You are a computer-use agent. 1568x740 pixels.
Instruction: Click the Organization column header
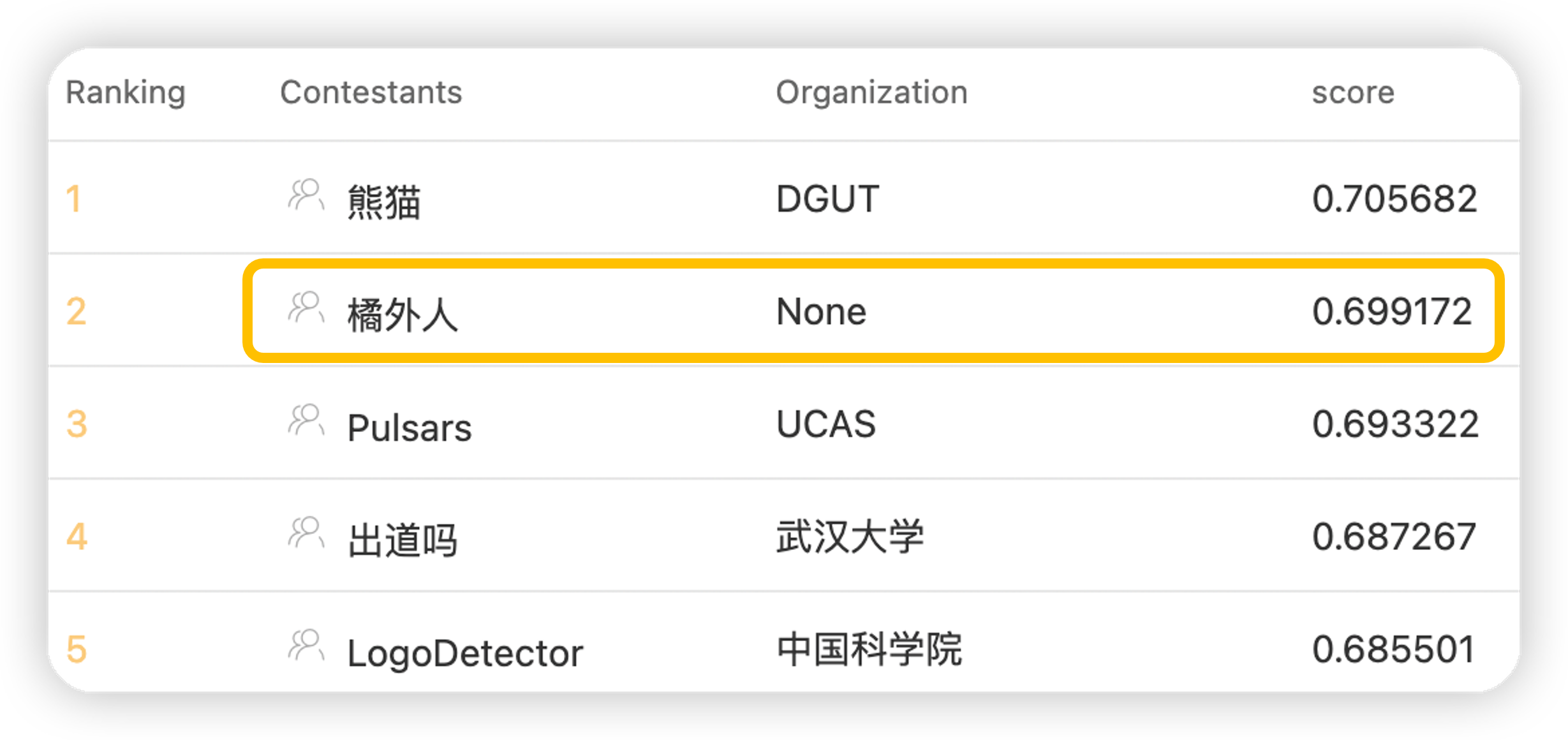[871, 93]
